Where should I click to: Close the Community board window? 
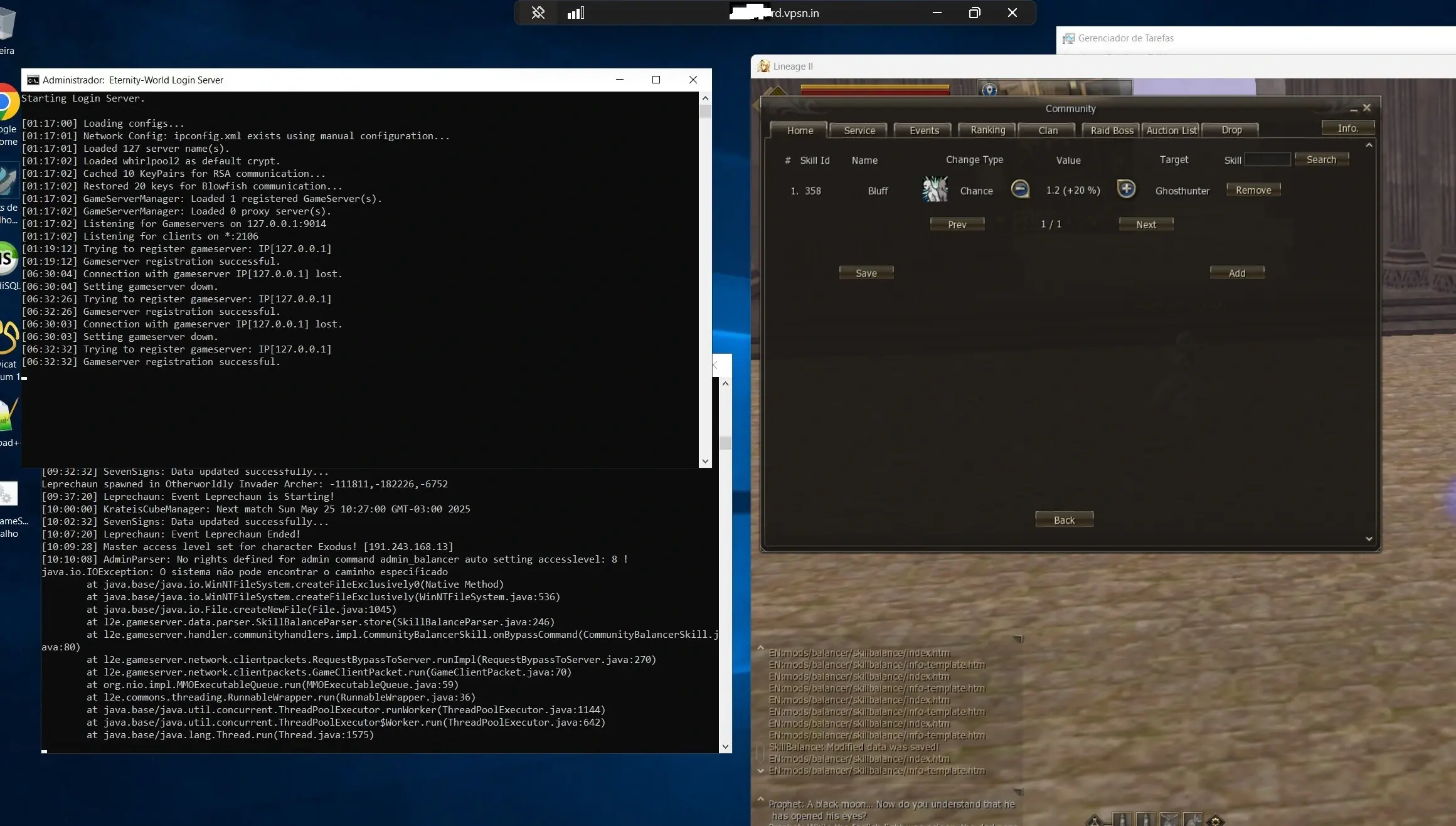coord(1367,108)
